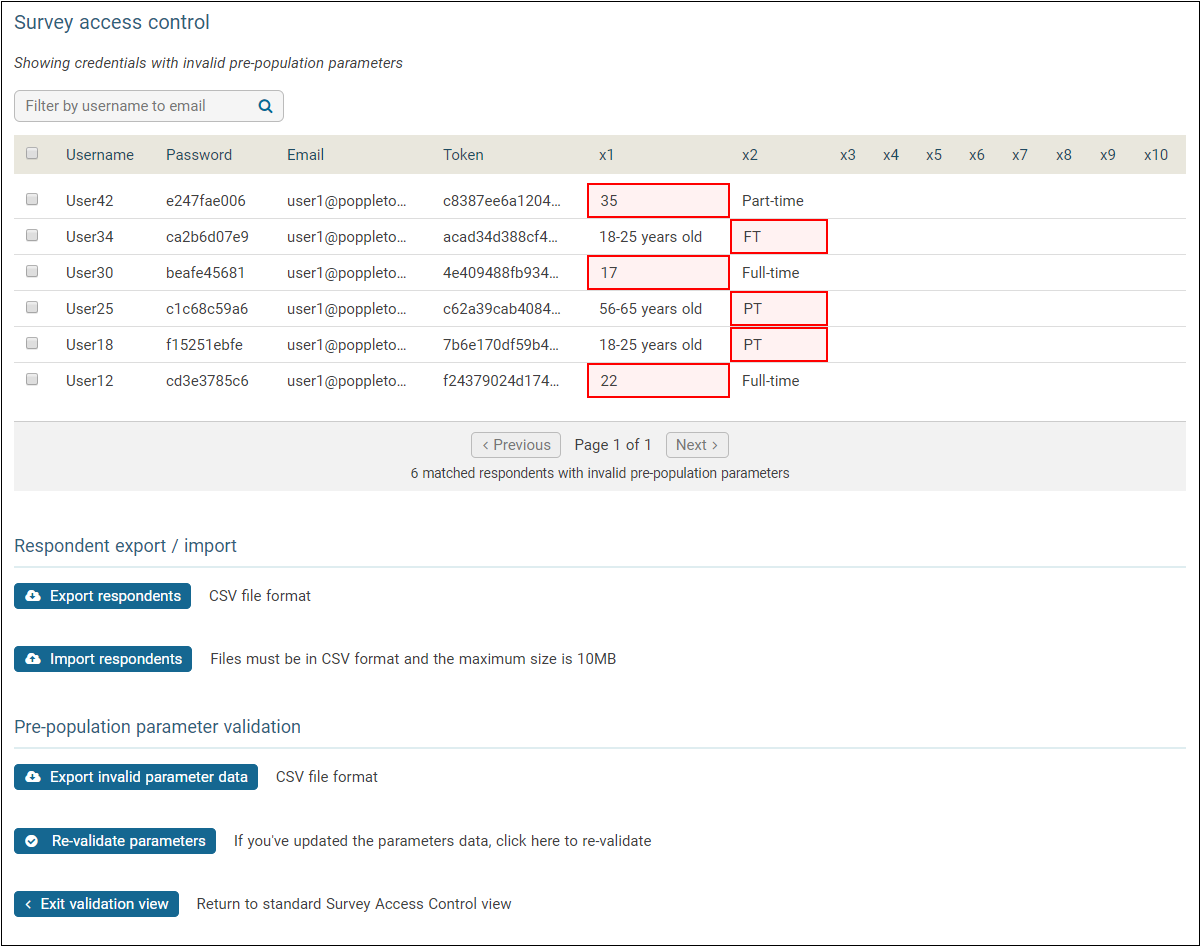Click Import respondents button
This screenshot has width=1201, height=947.
[x=103, y=659]
